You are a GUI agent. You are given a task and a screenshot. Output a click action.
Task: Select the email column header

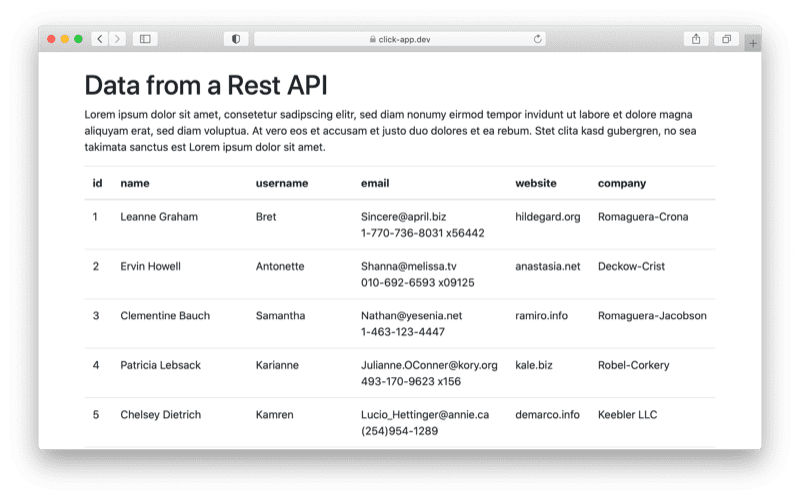(375, 183)
